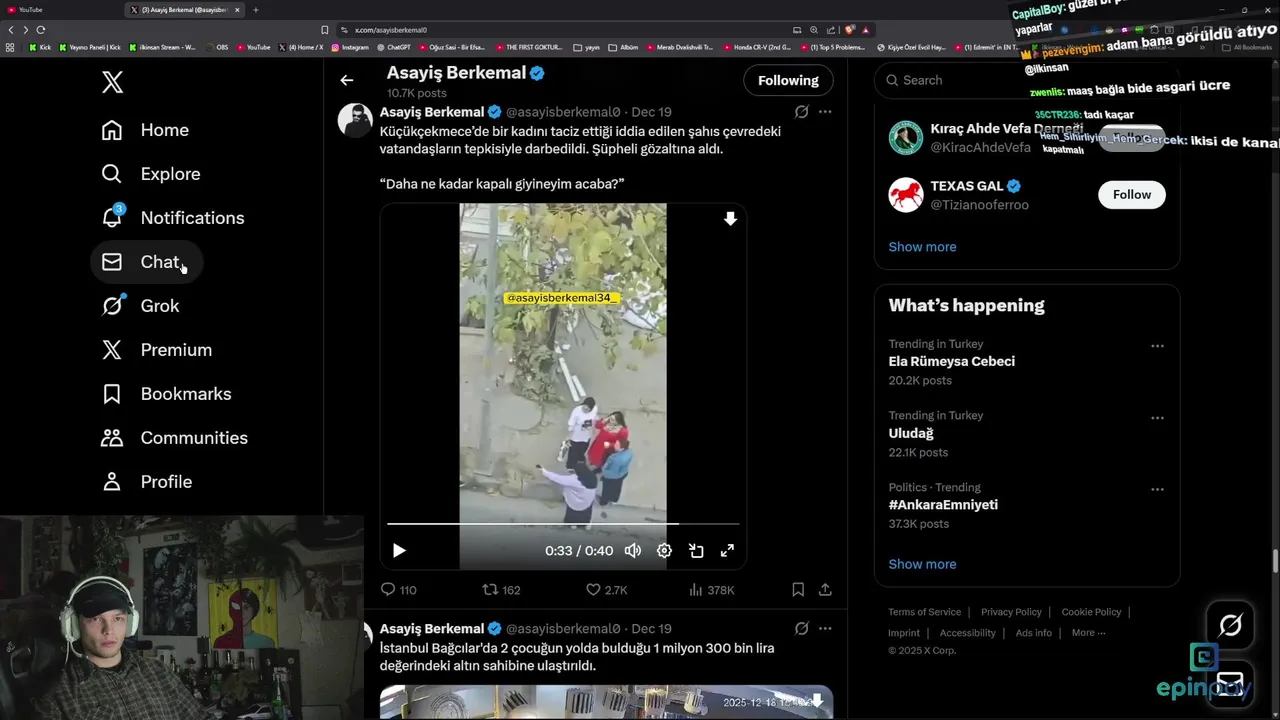
Task: Open Grok from the sidebar
Action: tap(141, 306)
